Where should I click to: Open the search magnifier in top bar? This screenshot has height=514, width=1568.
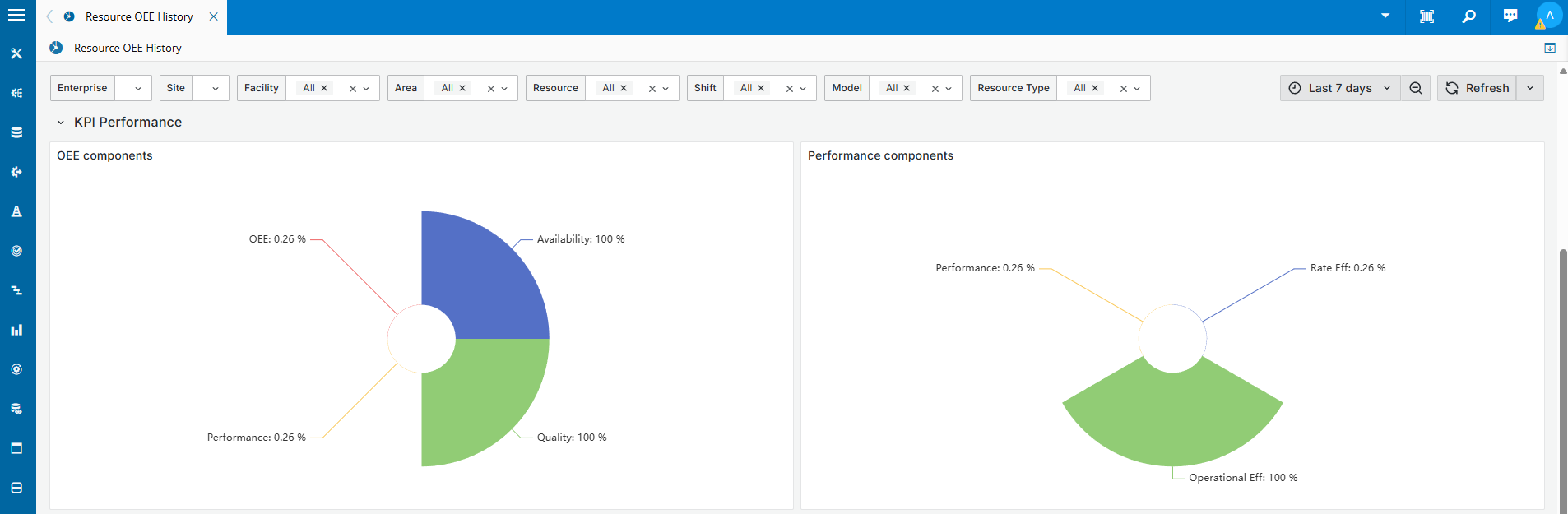click(1468, 16)
